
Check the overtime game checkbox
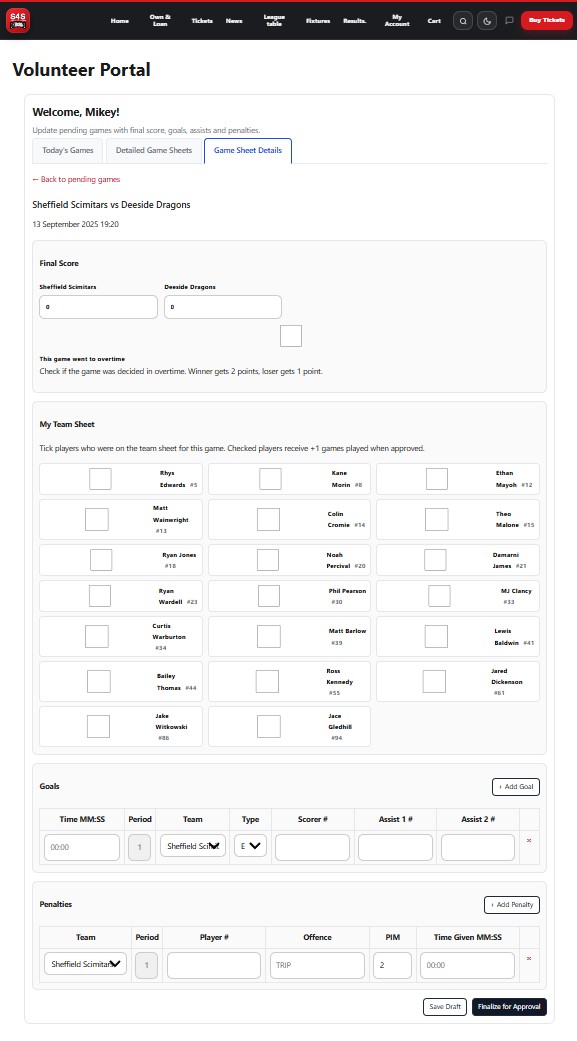291,336
